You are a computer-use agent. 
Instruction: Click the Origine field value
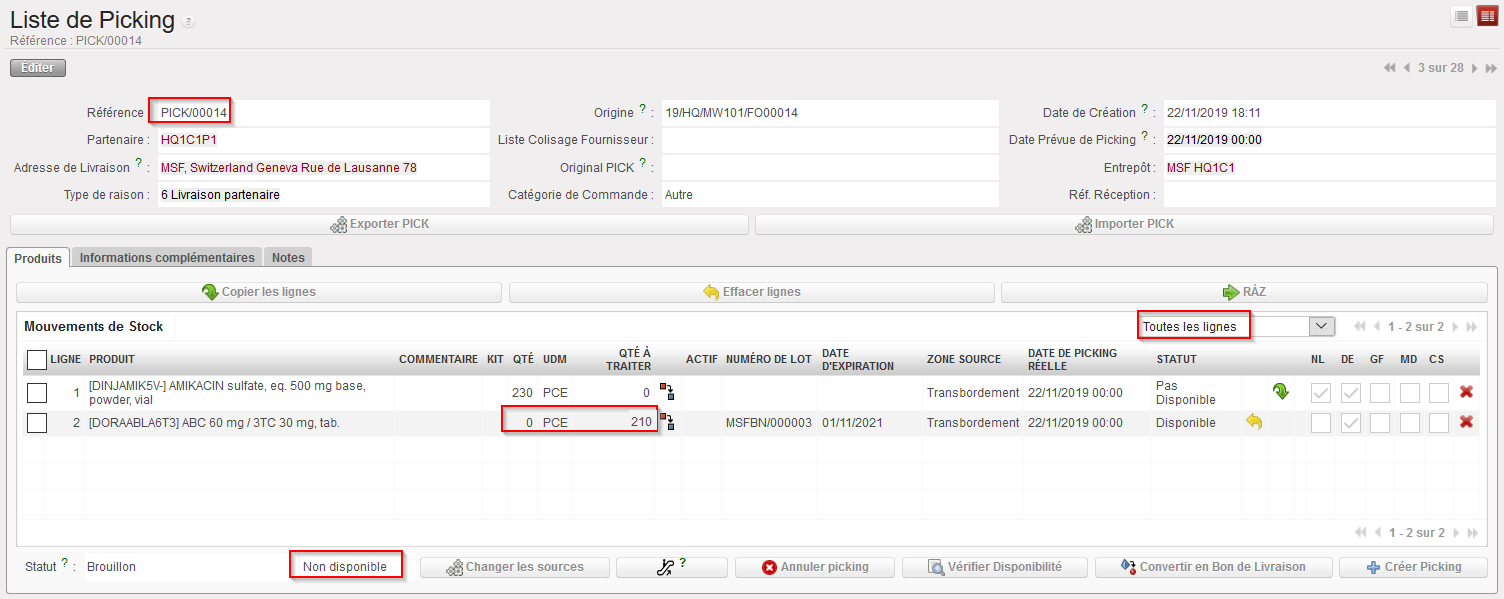[x=830, y=113]
